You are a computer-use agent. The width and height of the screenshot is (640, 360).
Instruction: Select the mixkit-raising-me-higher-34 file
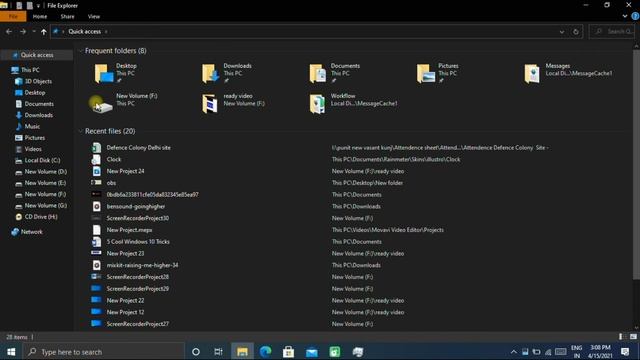[142, 265]
